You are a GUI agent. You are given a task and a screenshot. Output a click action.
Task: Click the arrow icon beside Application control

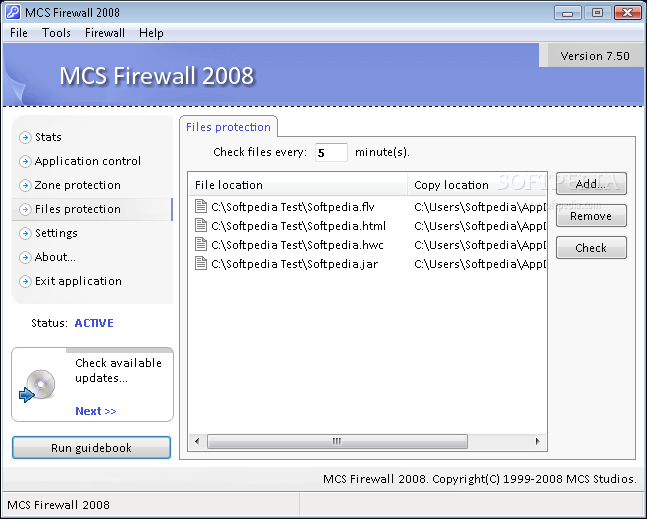point(25,161)
